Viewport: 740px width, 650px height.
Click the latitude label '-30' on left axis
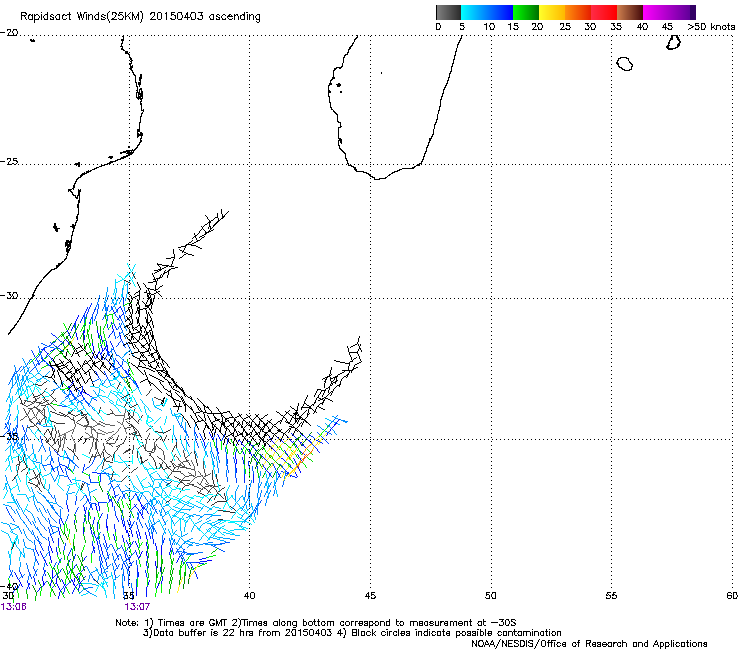(9, 296)
